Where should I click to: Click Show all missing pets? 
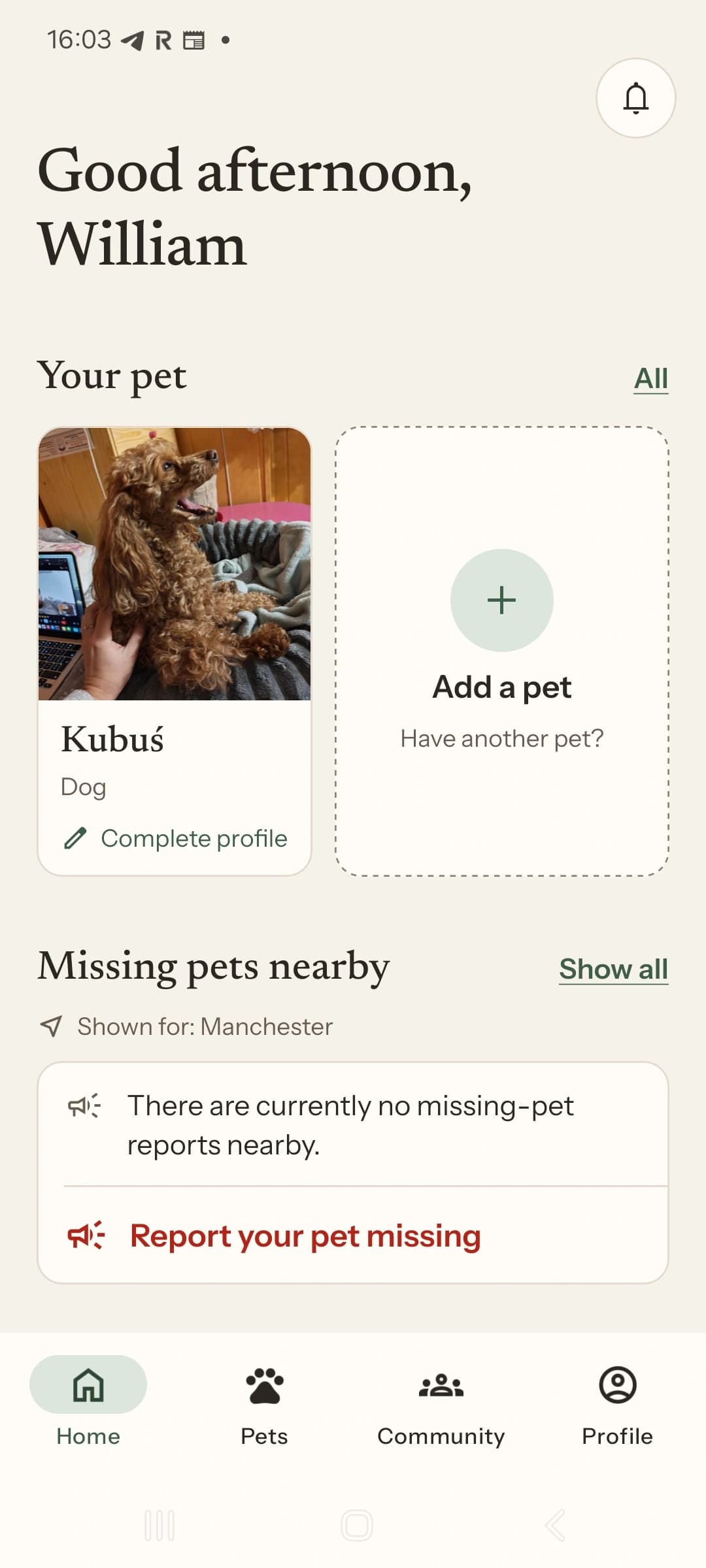tap(613, 969)
